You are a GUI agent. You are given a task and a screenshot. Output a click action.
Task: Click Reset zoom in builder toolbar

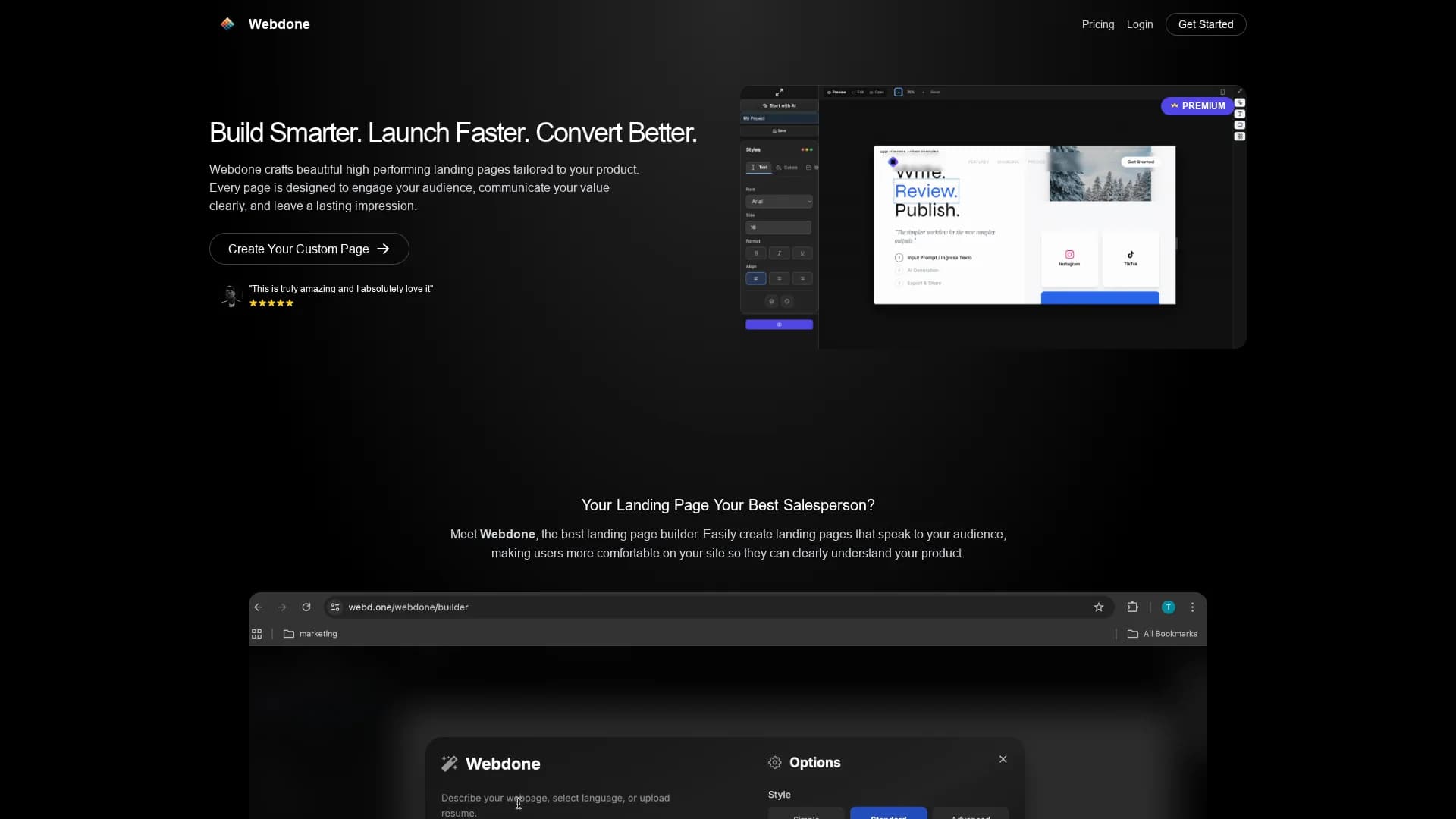[935, 92]
